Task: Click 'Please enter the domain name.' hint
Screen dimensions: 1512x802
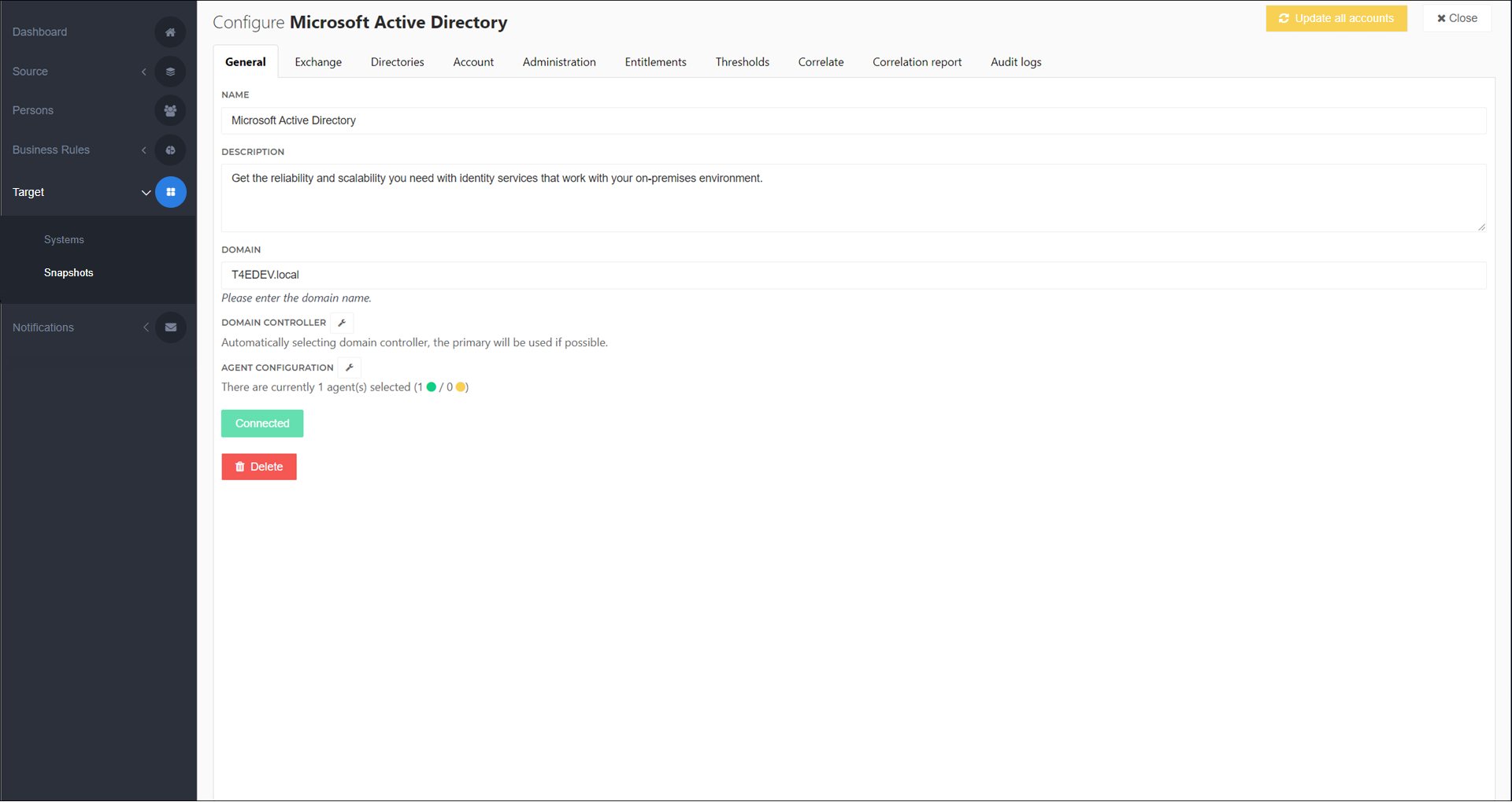Action: 296,298
